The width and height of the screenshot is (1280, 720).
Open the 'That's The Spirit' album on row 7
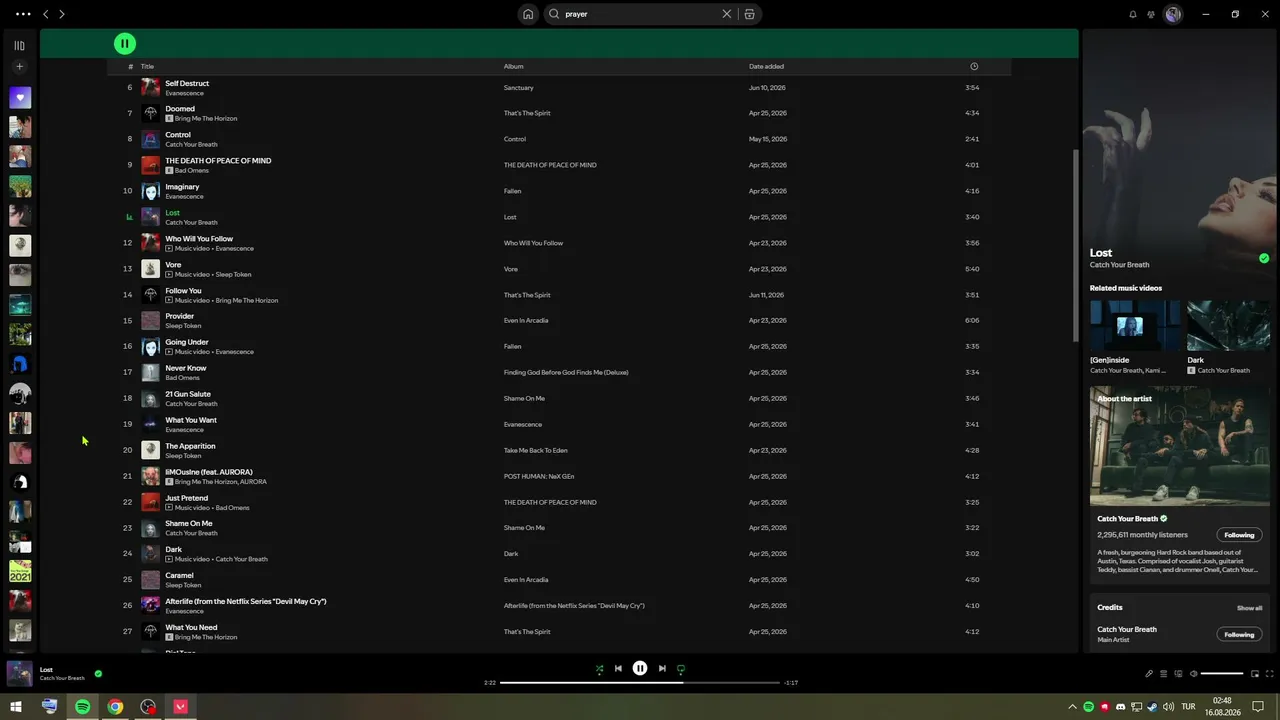tap(527, 113)
